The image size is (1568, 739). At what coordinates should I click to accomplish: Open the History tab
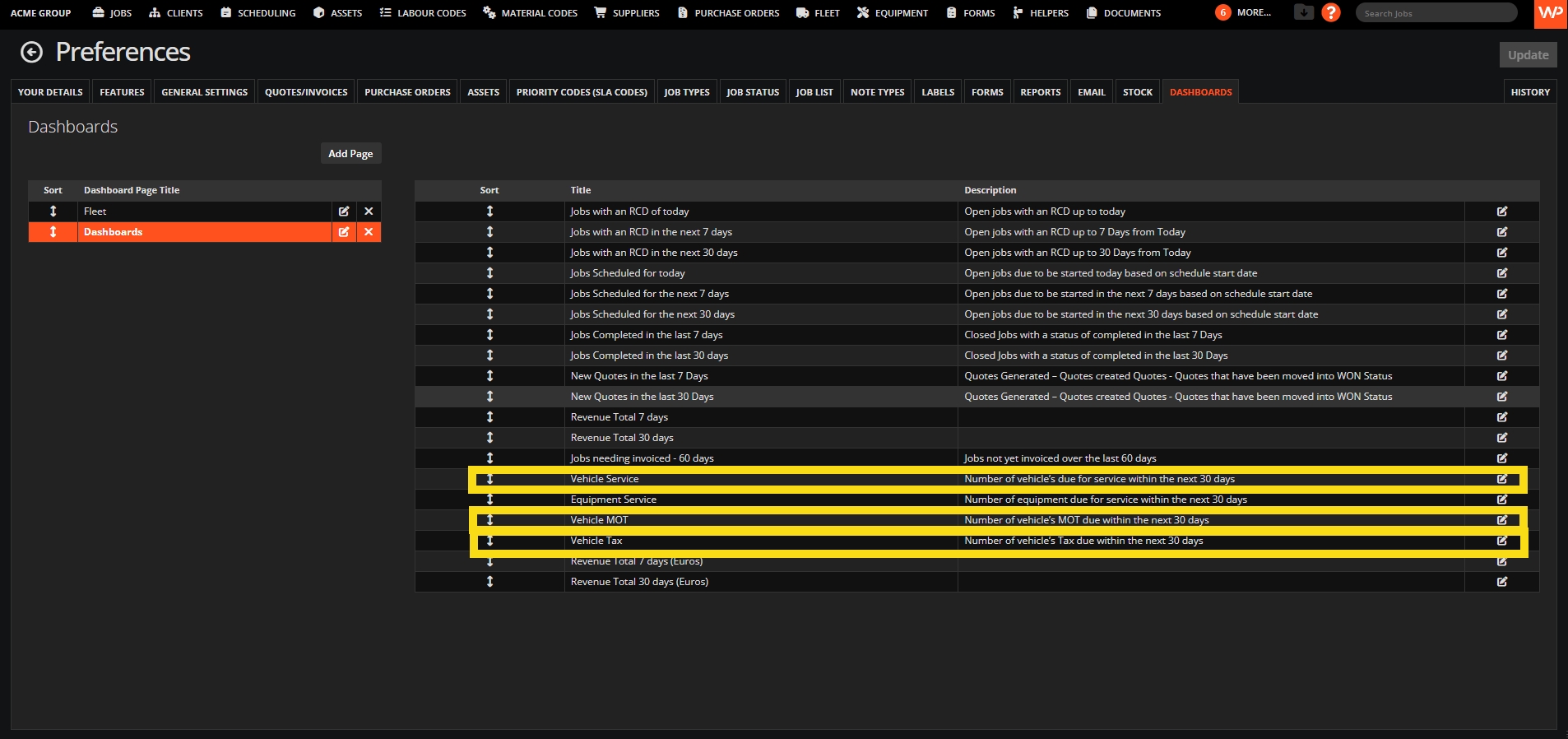click(1530, 92)
